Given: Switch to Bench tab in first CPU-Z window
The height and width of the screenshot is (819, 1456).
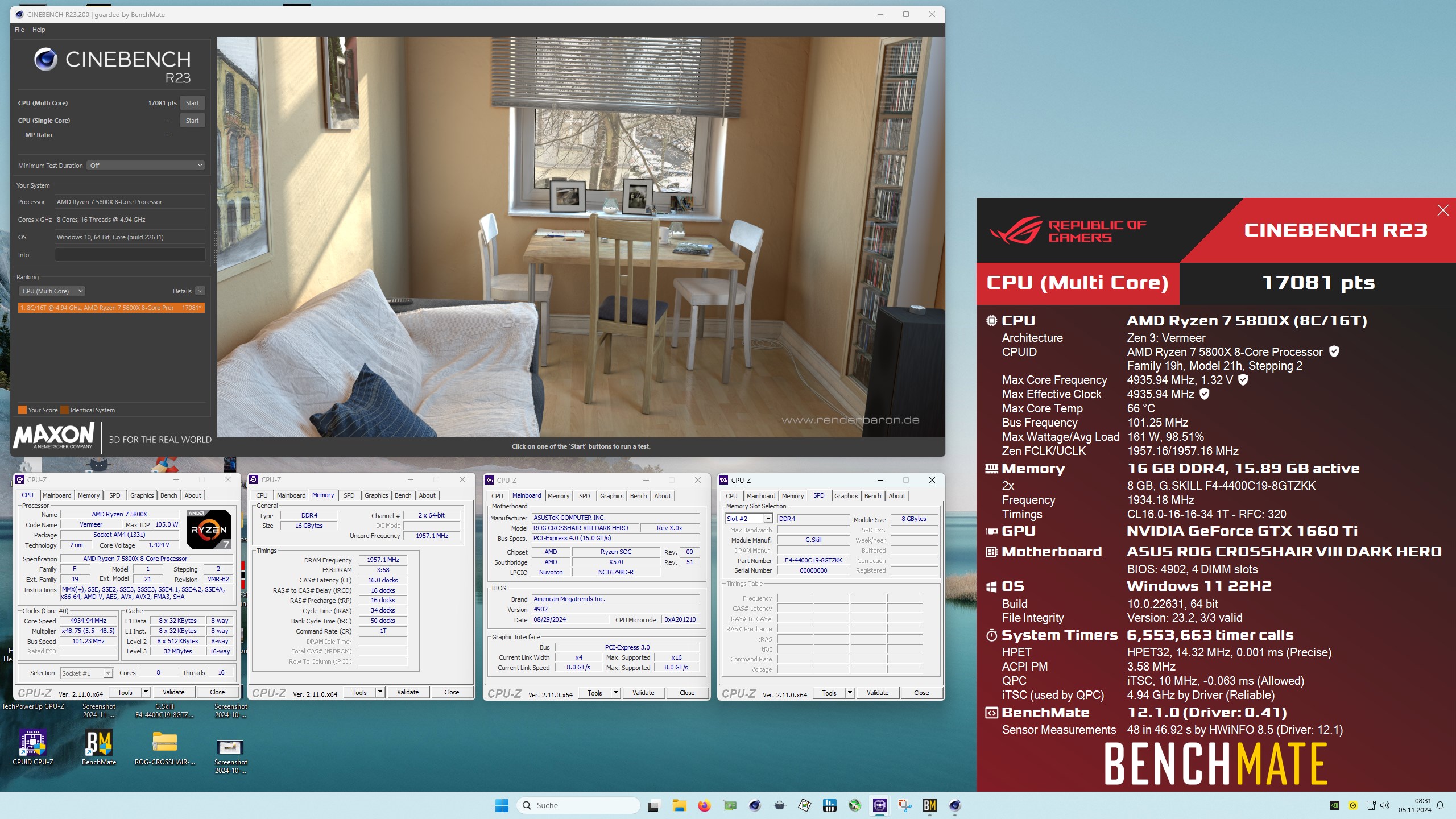Looking at the screenshot, I should 168,495.
